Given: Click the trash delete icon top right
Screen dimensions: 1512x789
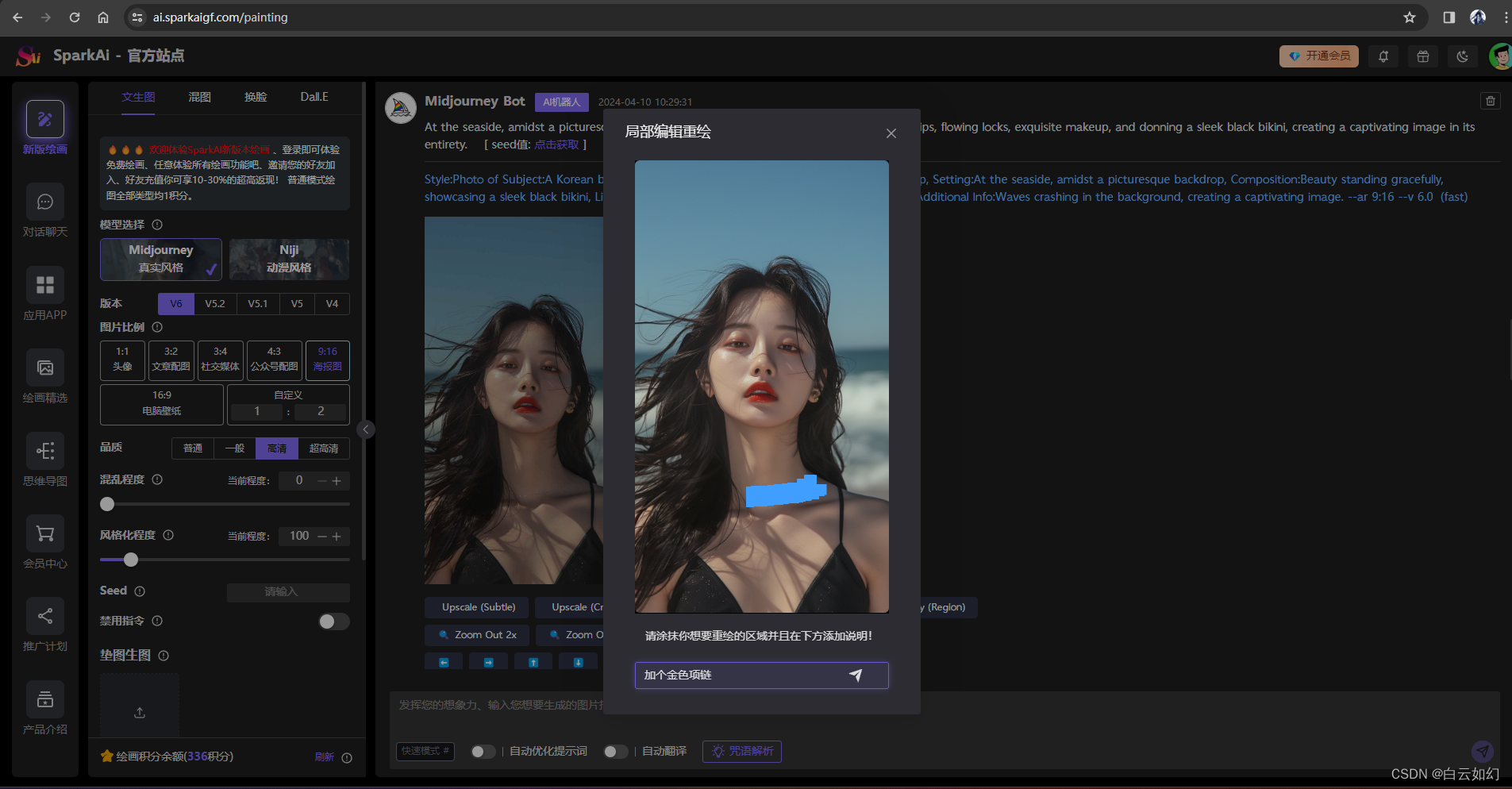Looking at the screenshot, I should pos(1490,101).
